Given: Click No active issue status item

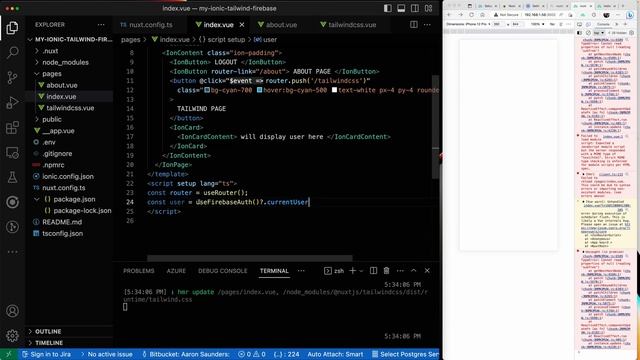Looking at the screenshot, I should point(107,354).
